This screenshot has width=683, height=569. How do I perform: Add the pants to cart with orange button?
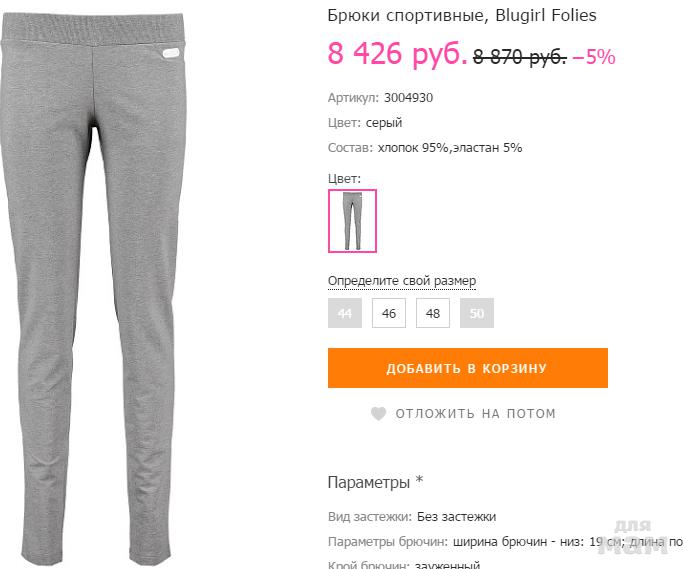[x=467, y=368]
